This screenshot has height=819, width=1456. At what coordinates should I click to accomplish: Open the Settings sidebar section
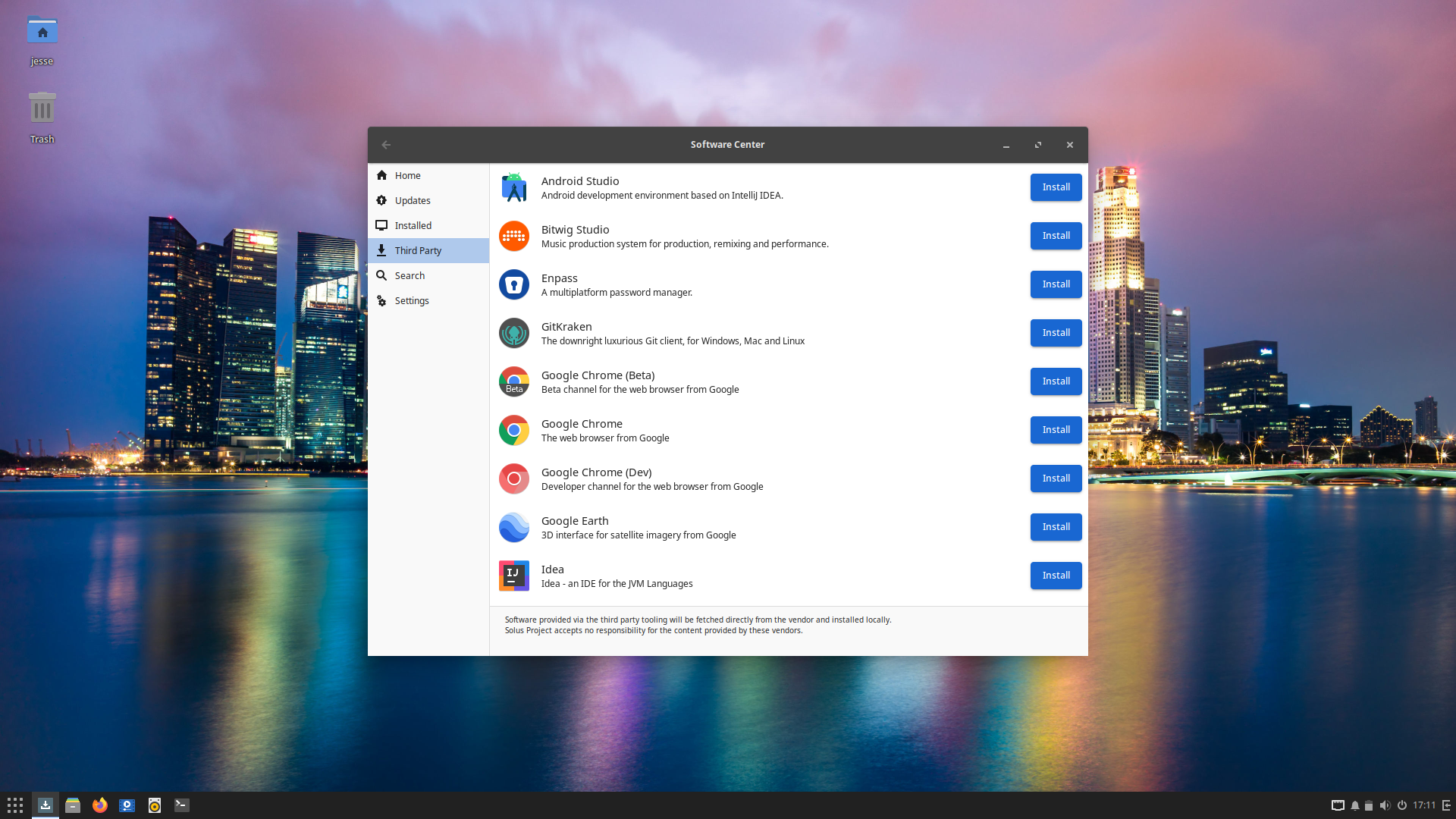pyautogui.click(x=428, y=301)
